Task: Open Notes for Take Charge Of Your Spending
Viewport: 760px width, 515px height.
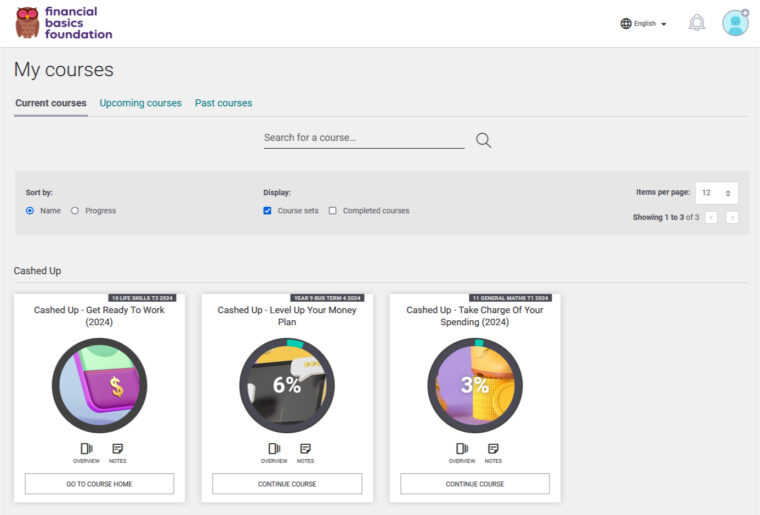Action: (x=493, y=452)
